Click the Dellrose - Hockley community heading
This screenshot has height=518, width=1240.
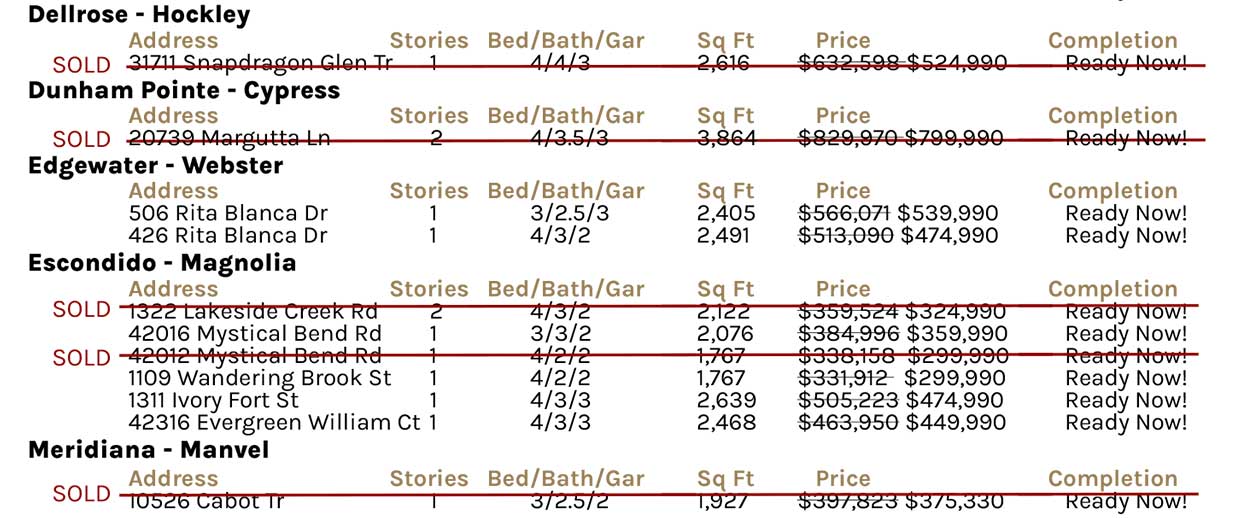click(139, 15)
